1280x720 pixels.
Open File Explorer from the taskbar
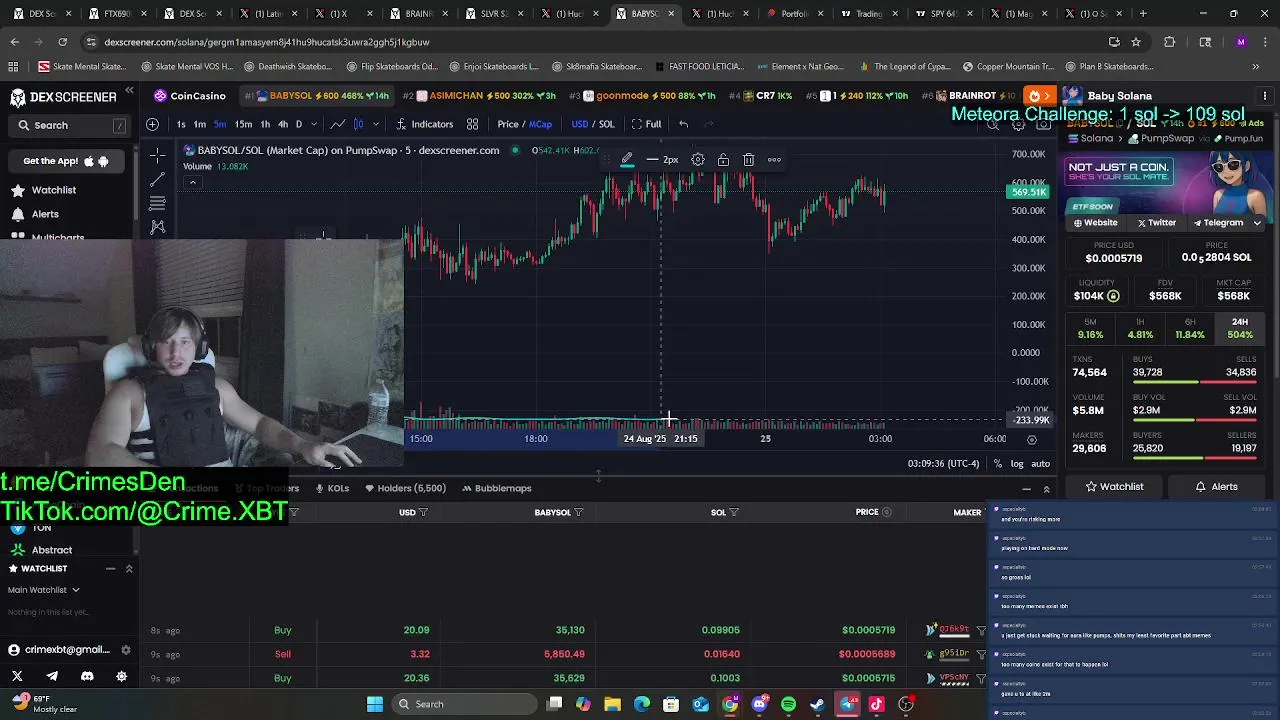(613, 704)
